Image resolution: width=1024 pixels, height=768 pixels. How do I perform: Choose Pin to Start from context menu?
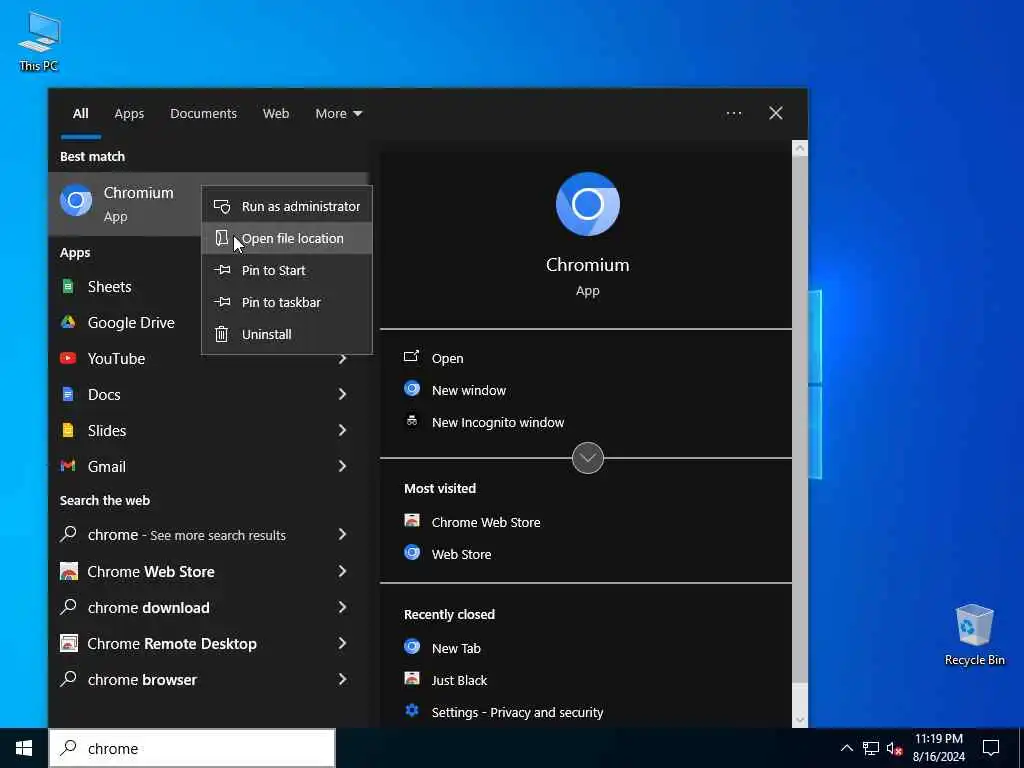tap(287, 270)
